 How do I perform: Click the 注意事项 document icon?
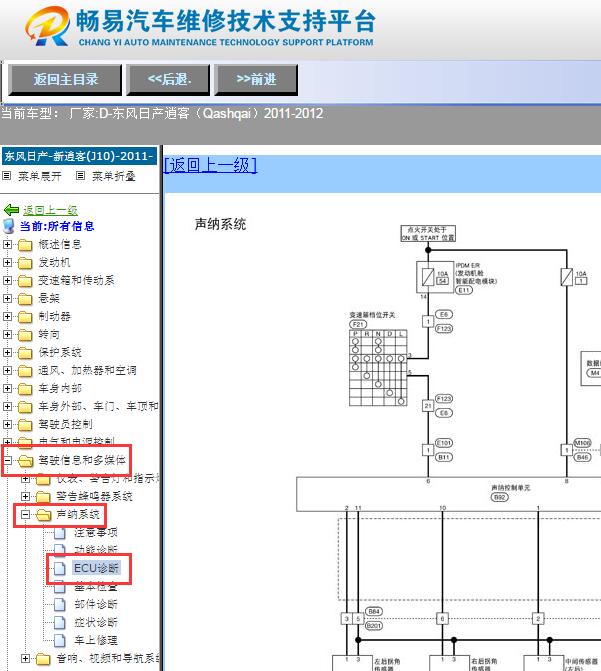[x=60, y=533]
